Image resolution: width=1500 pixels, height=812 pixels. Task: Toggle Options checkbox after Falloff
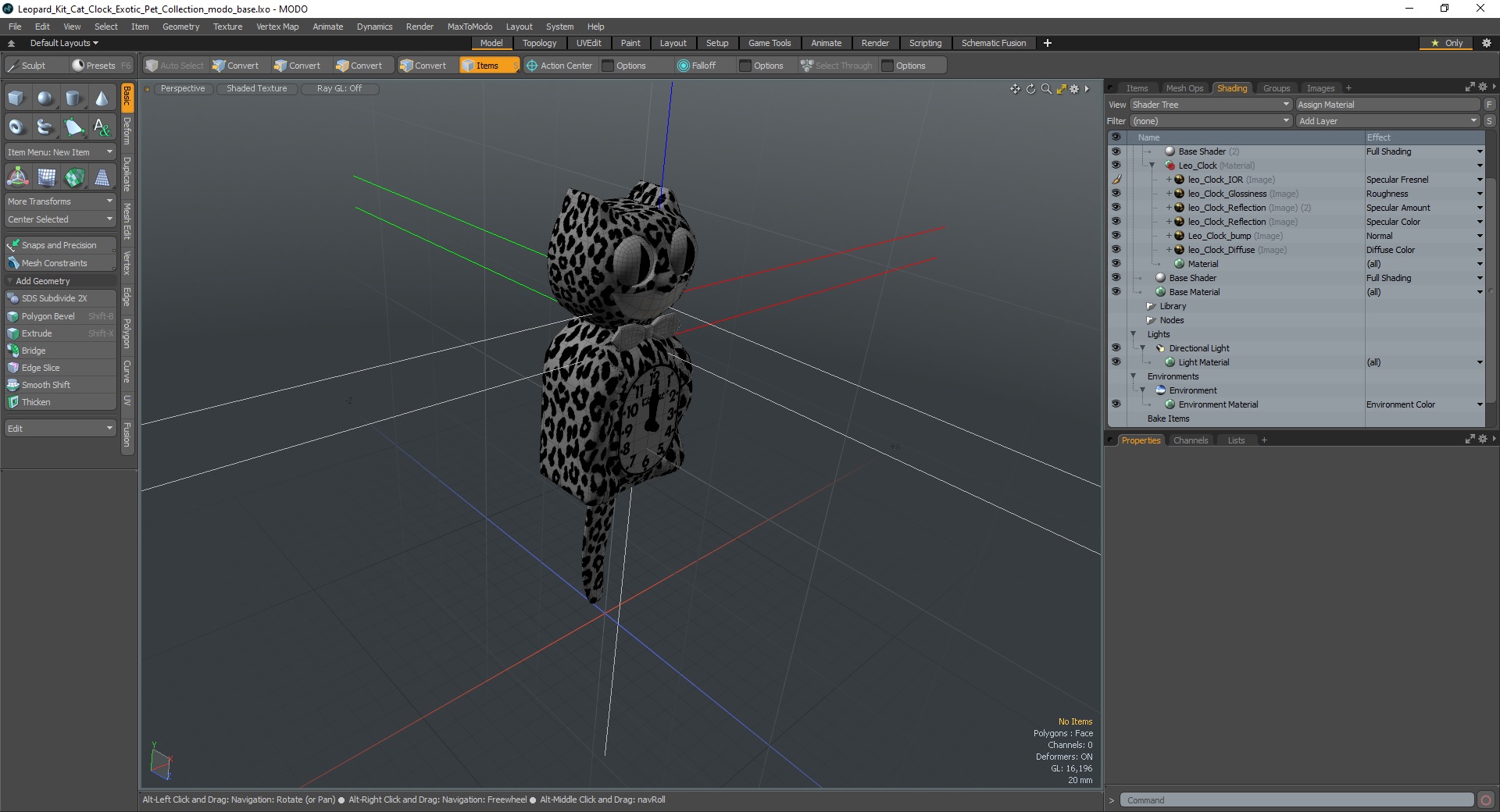pos(745,66)
